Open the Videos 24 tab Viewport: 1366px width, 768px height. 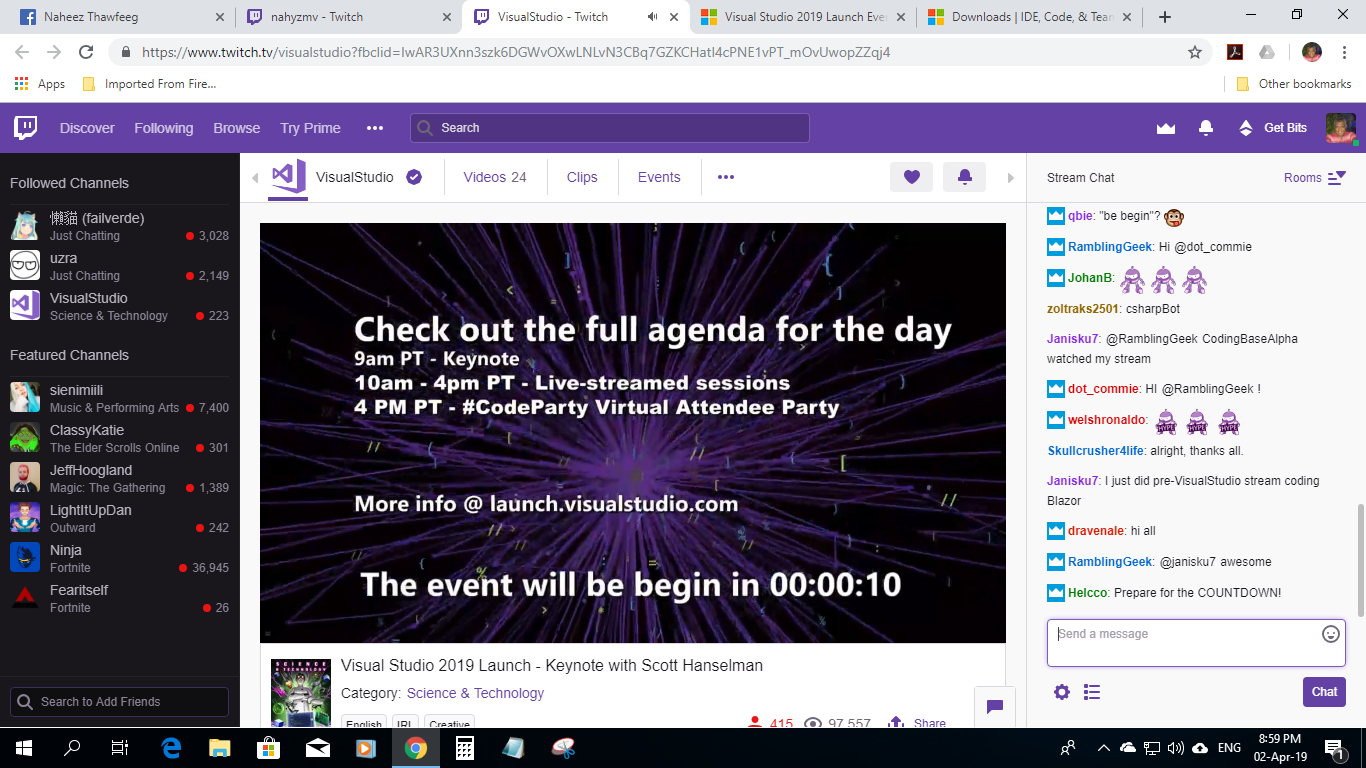tap(495, 177)
